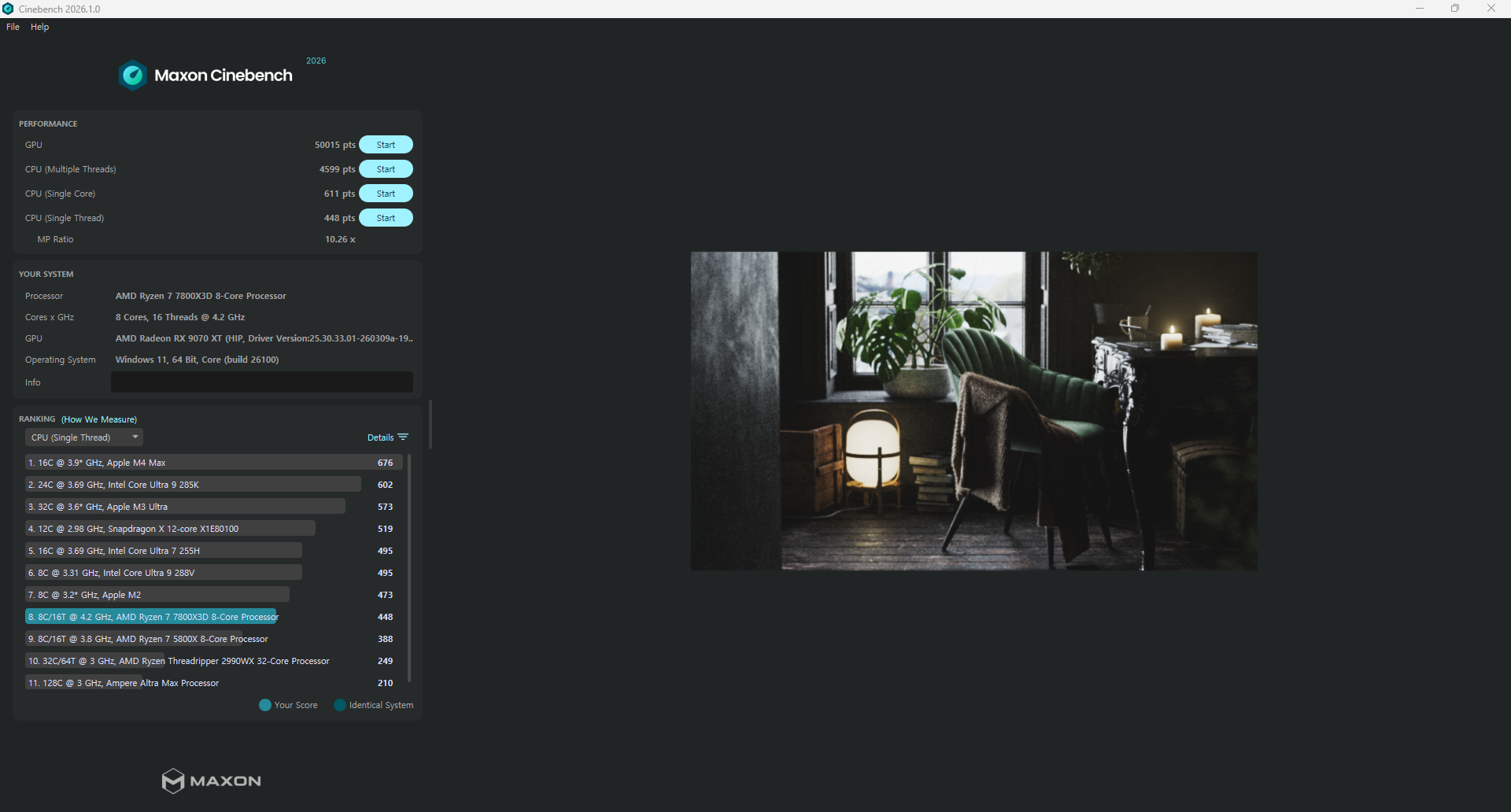Select the highlighted Ryzen 7 7800X3D row
1511x812 pixels.
point(213,617)
